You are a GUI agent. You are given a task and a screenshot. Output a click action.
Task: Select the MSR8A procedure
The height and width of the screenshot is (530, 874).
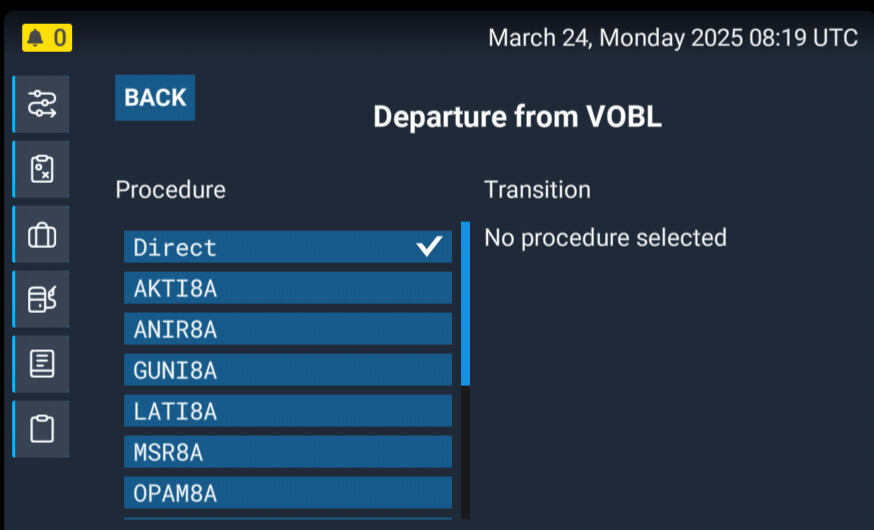(288, 452)
